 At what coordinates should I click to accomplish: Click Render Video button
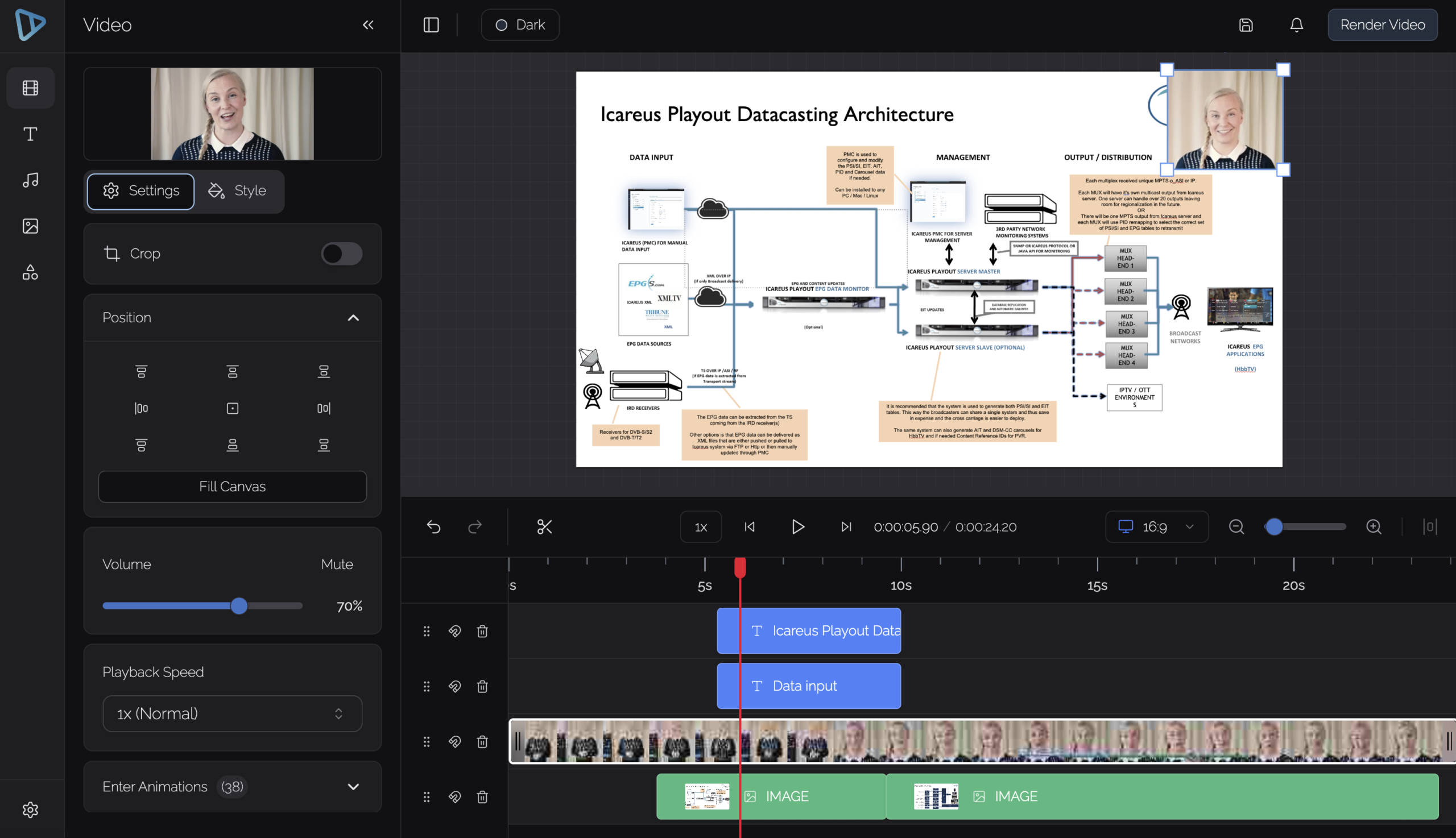coord(1382,25)
